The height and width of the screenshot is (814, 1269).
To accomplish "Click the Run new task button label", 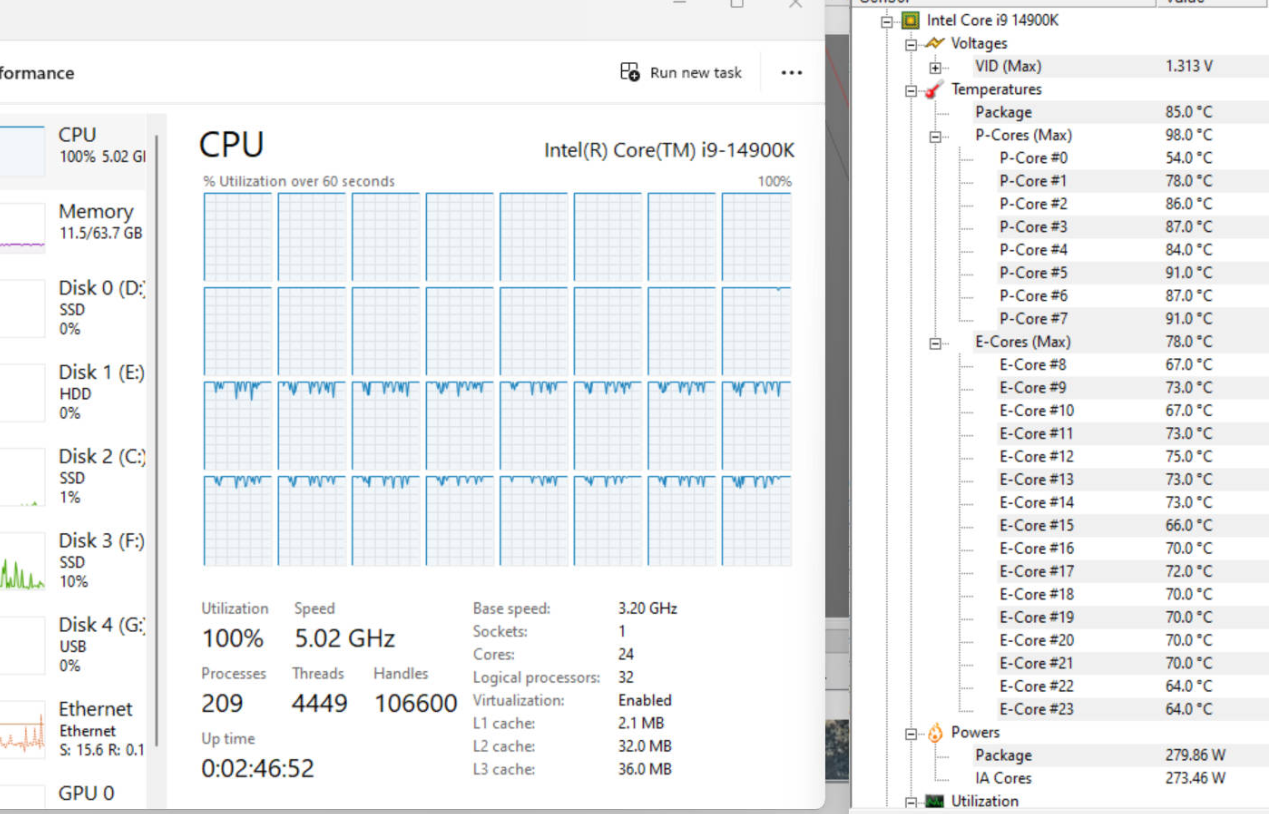I will (x=696, y=72).
